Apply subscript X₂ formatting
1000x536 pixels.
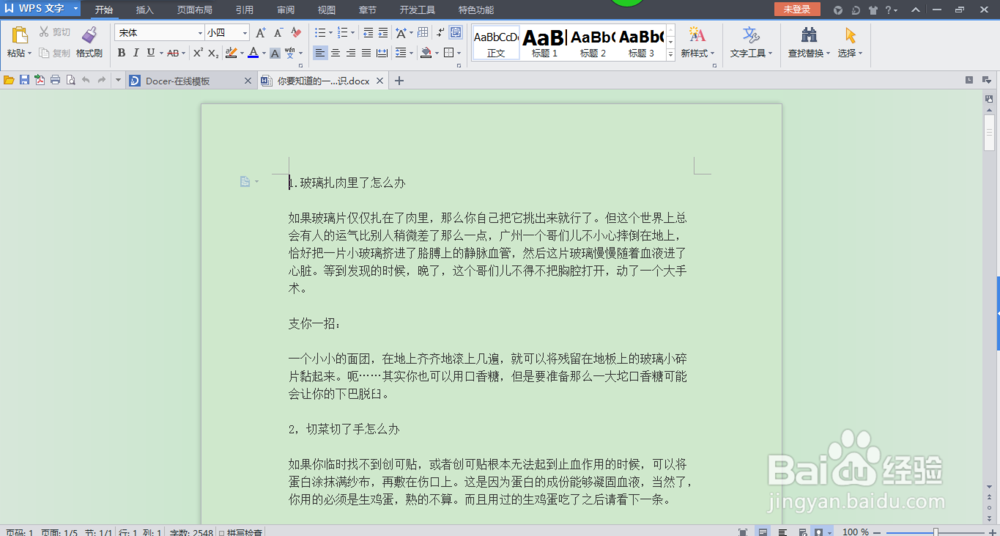click(x=214, y=53)
